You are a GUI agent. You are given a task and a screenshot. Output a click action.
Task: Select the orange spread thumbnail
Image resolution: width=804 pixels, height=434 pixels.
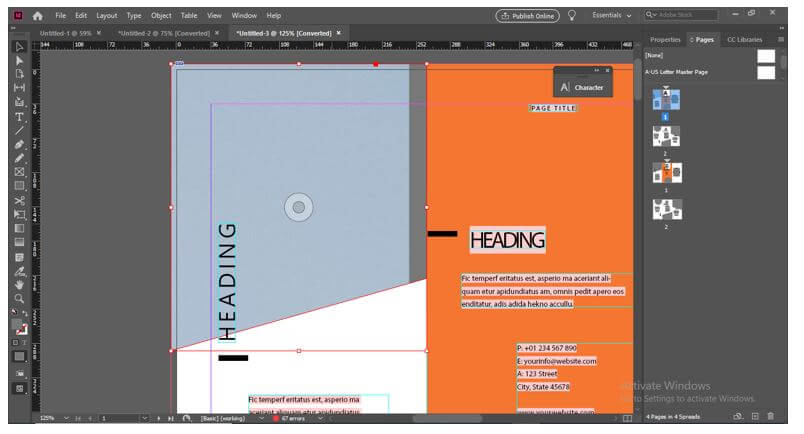point(667,173)
